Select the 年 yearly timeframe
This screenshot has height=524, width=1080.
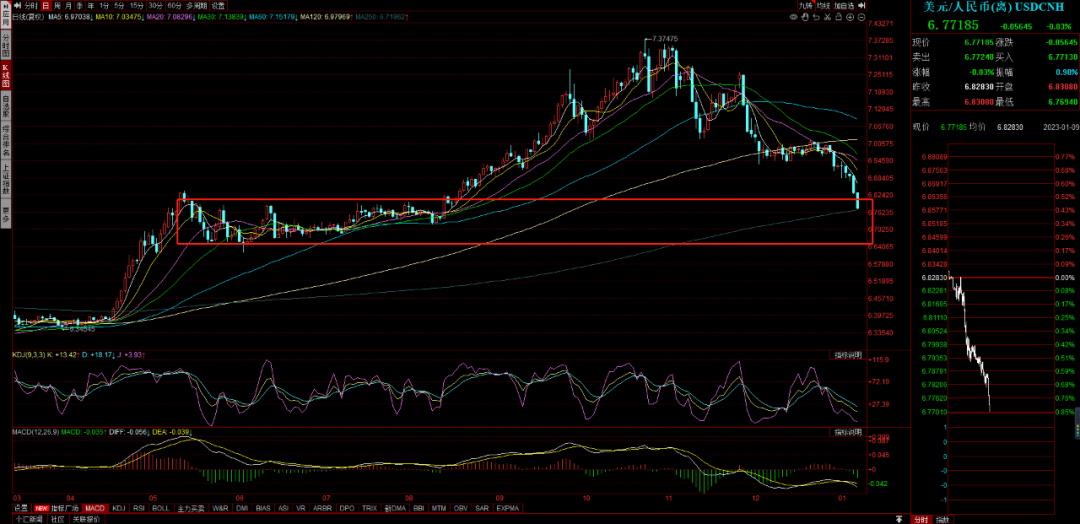[x=91, y=6]
